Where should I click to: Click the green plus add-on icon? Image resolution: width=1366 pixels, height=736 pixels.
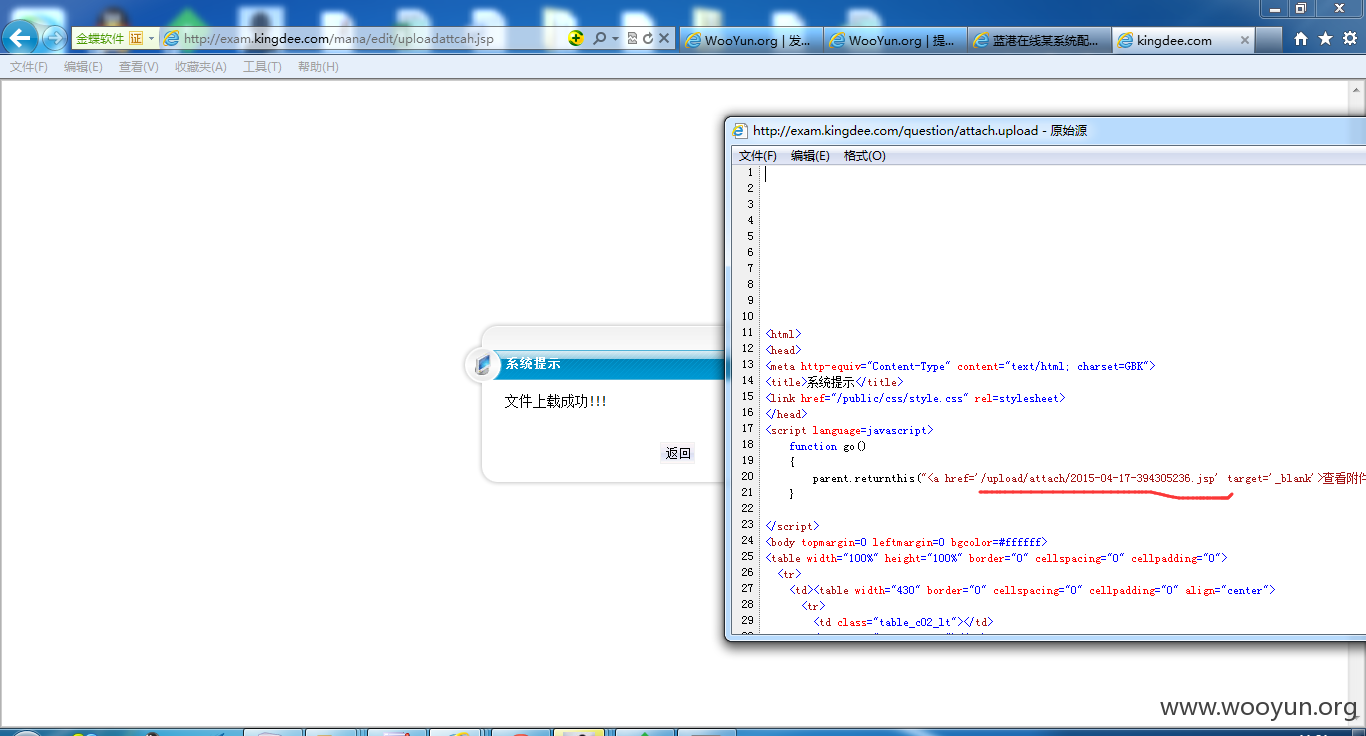click(x=576, y=38)
